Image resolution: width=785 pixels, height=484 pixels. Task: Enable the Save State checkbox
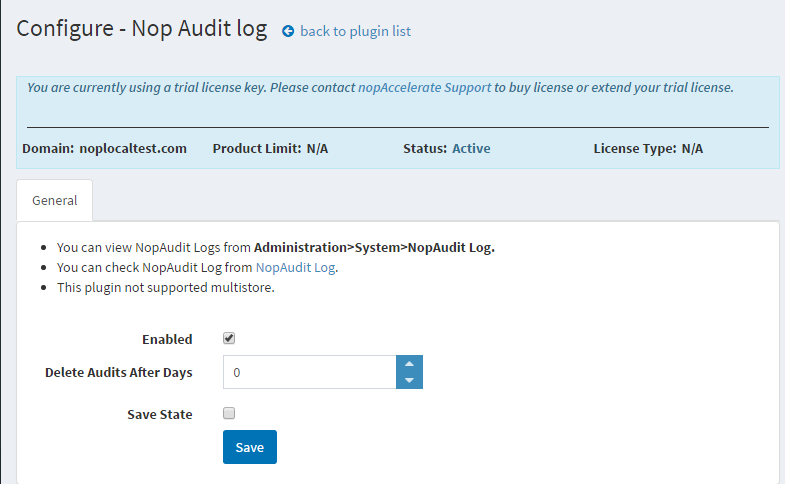[229, 413]
